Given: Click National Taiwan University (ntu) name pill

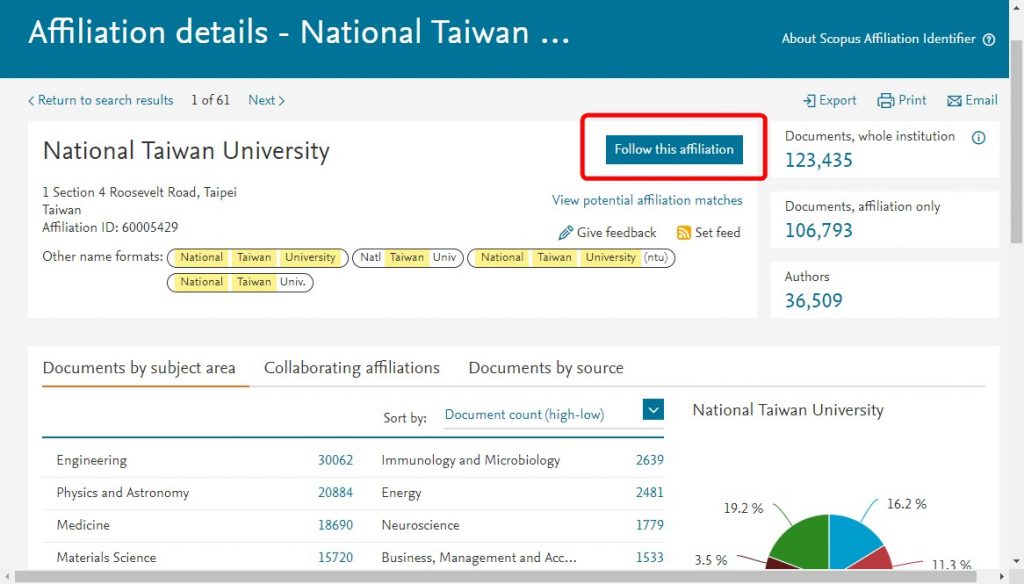Looking at the screenshot, I should (x=571, y=258).
